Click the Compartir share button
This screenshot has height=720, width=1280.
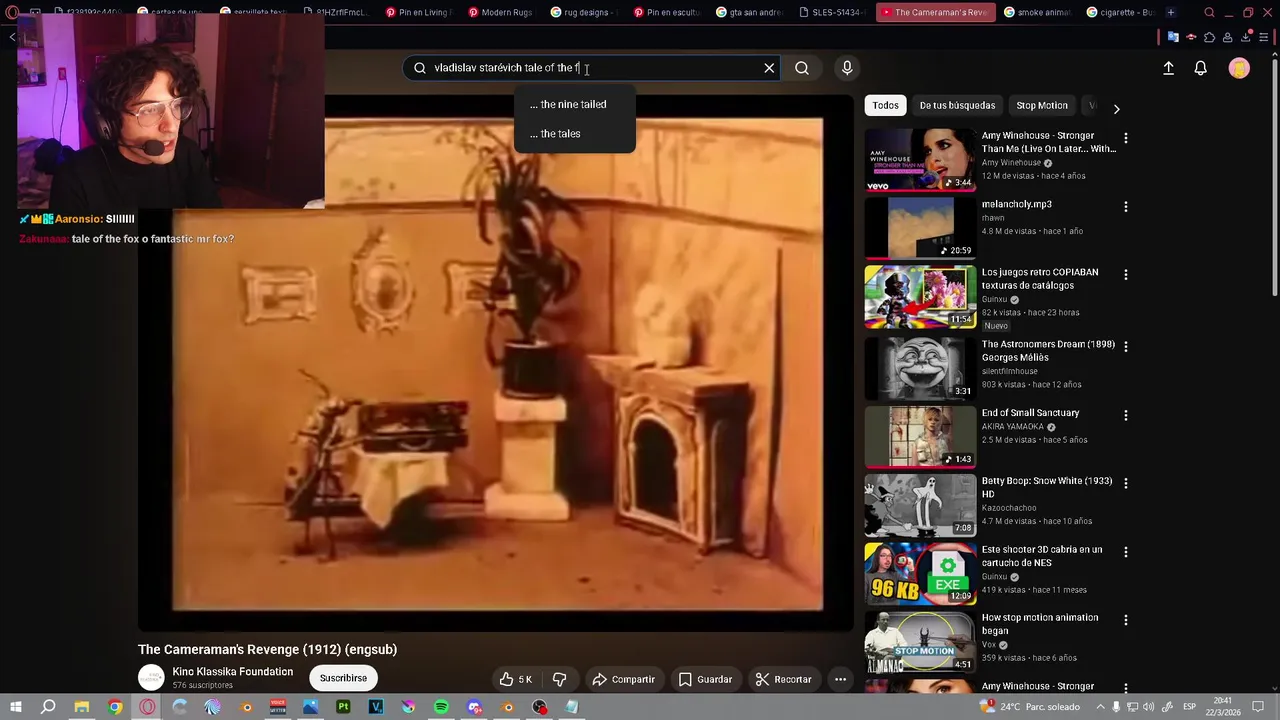pos(623,679)
